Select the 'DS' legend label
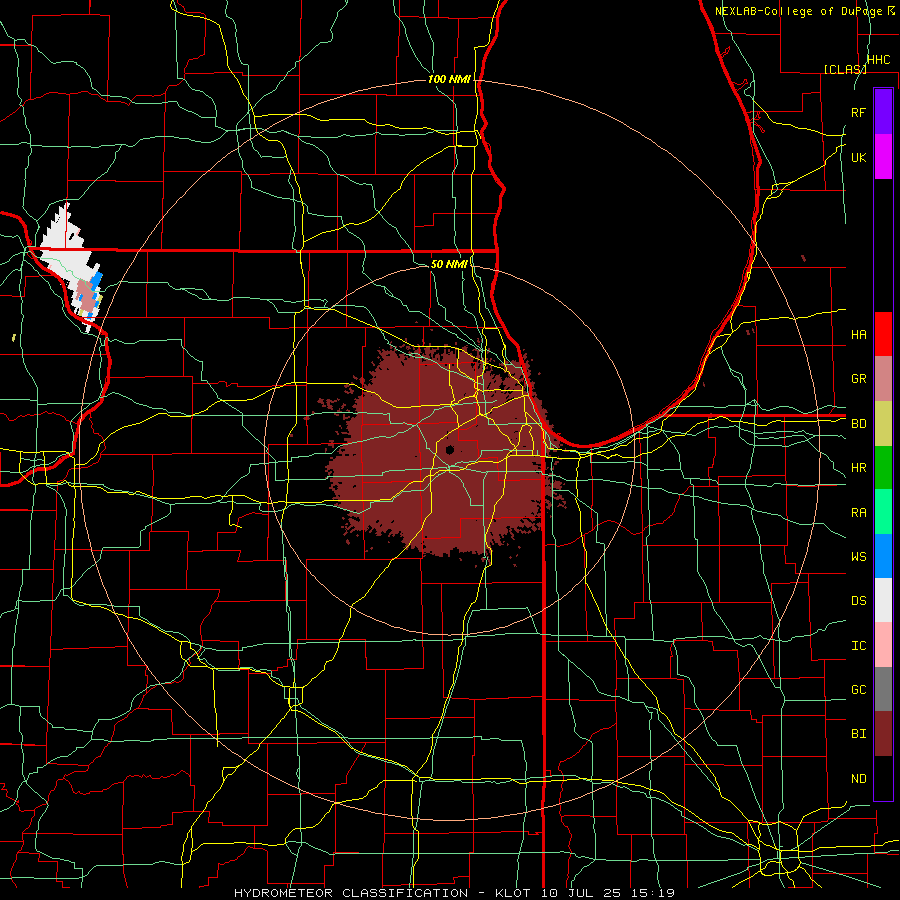The height and width of the screenshot is (900, 900). (858, 601)
